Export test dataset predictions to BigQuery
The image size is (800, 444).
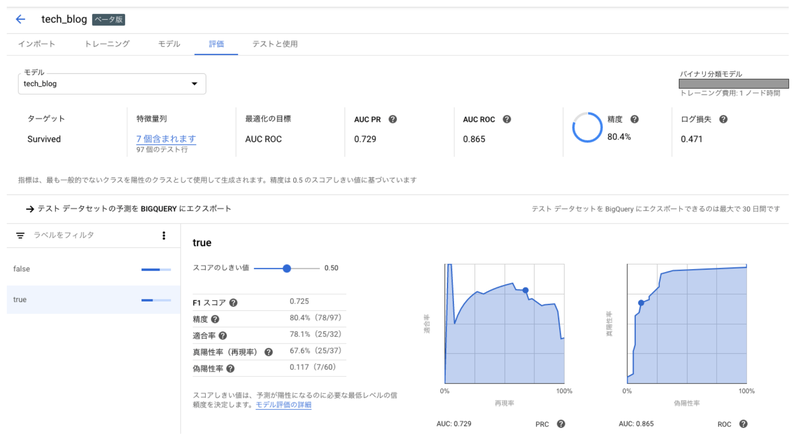tap(130, 209)
